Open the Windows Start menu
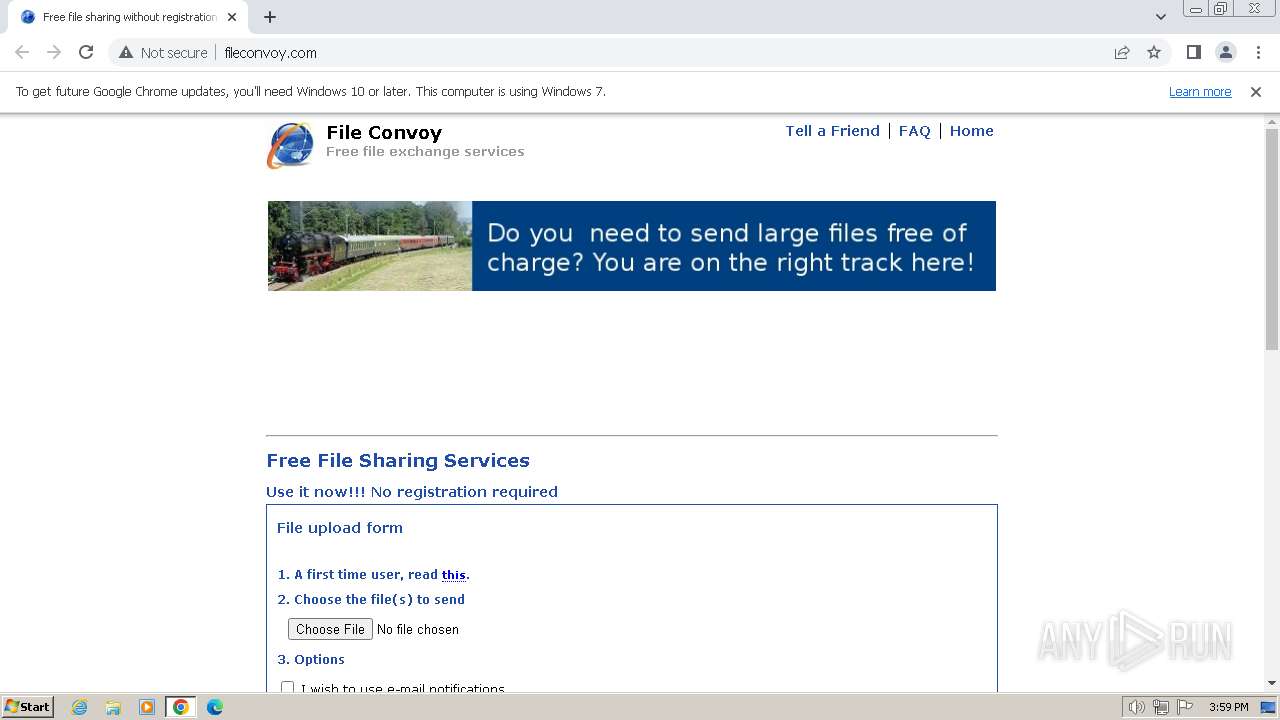Viewport: 1280px width, 720px height. click(x=27, y=707)
